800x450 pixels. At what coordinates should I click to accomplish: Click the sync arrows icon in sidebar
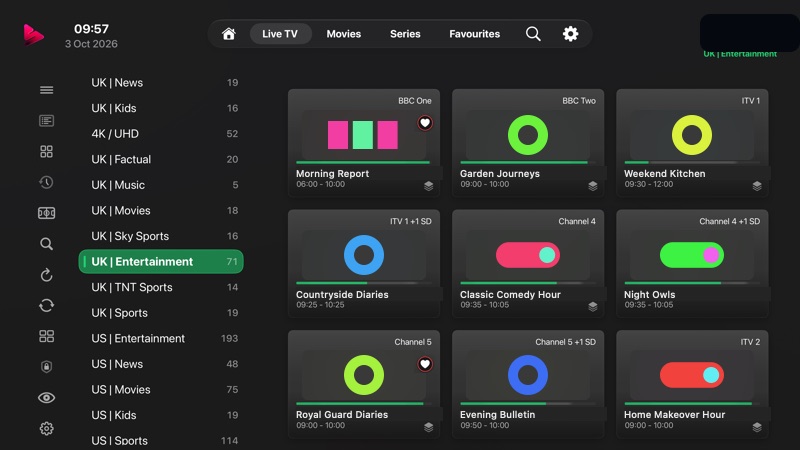point(46,306)
